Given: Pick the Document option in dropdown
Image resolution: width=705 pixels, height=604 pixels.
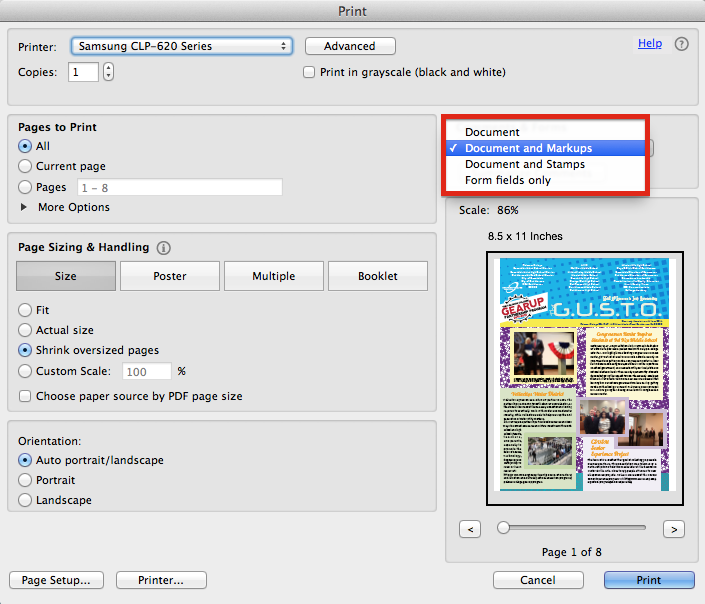Looking at the screenshot, I should coord(492,132).
